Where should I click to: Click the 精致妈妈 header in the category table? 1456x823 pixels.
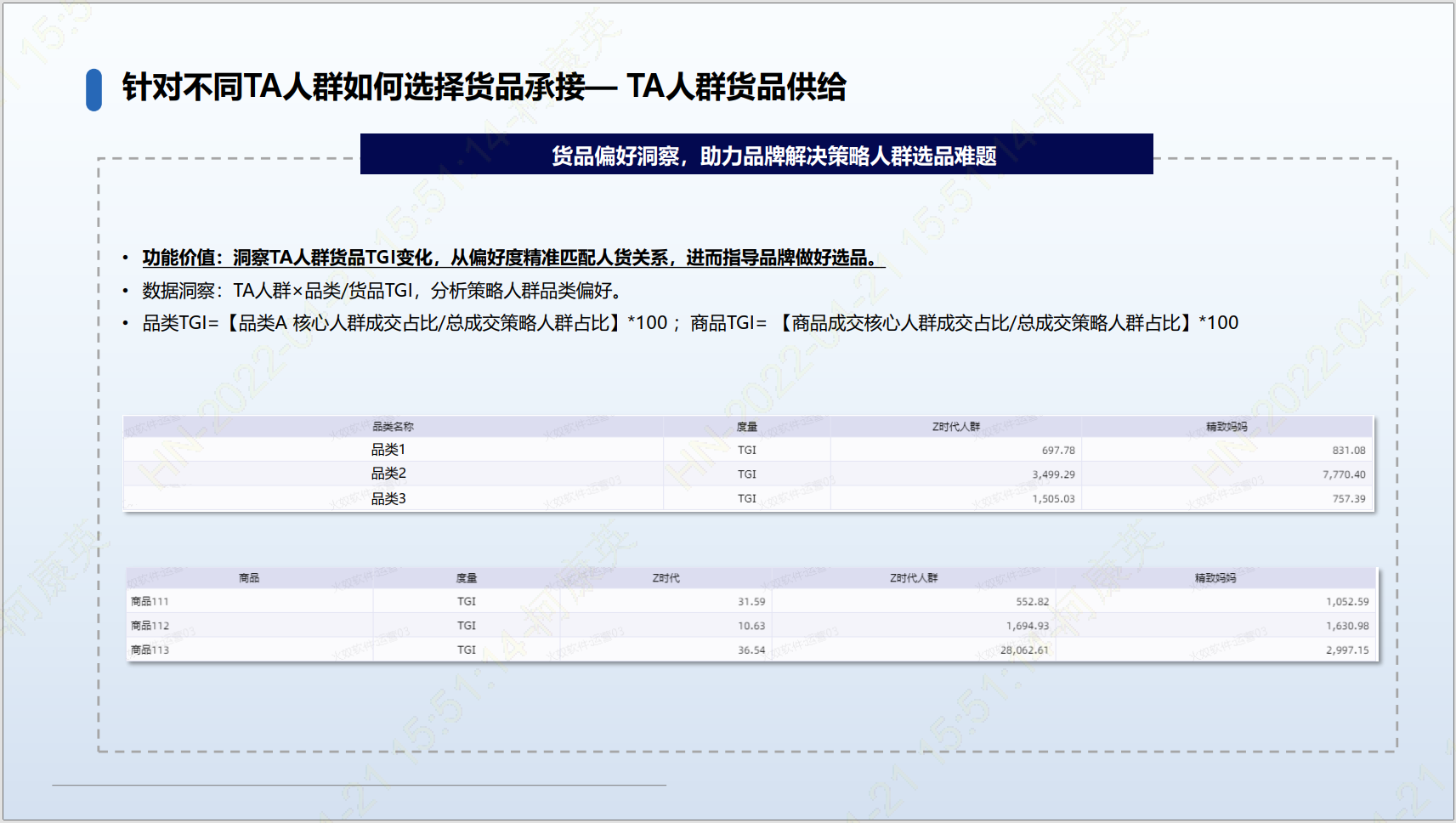coord(1227,427)
